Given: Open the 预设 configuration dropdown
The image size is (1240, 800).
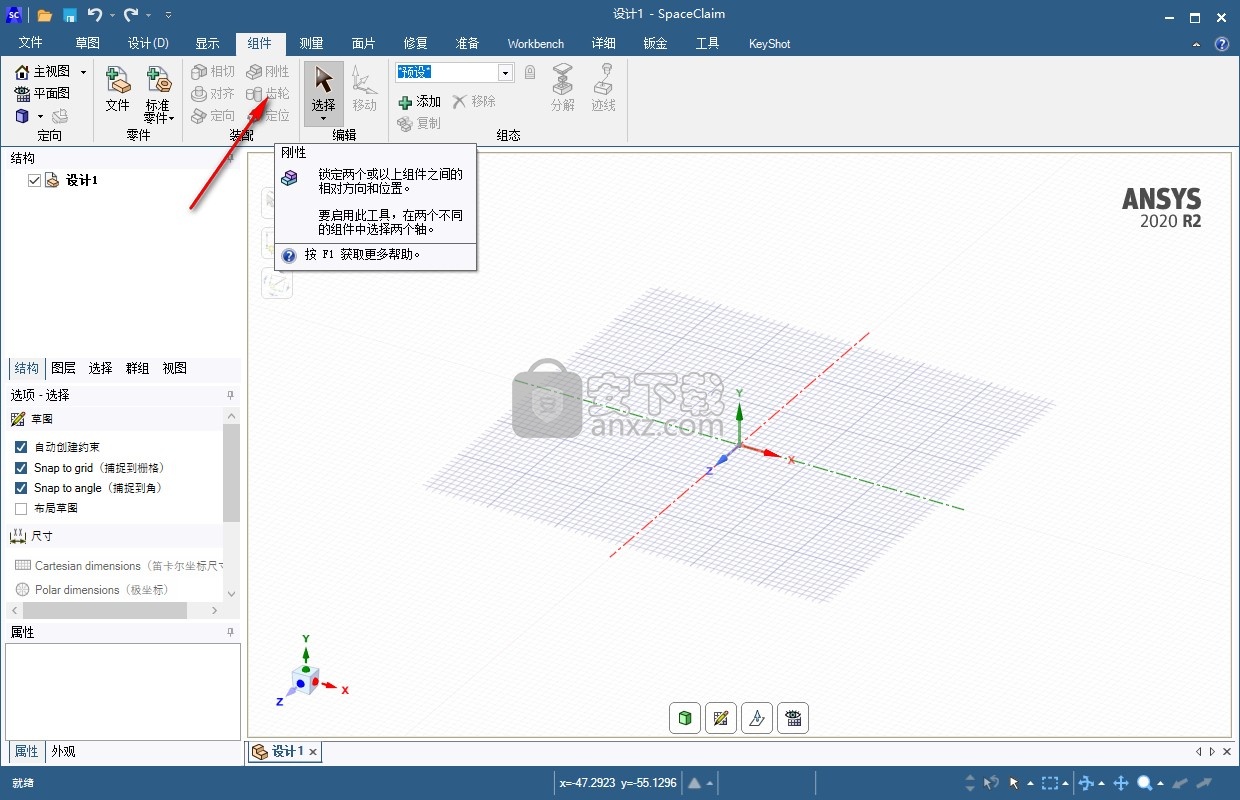Looking at the screenshot, I should coord(505,72).
